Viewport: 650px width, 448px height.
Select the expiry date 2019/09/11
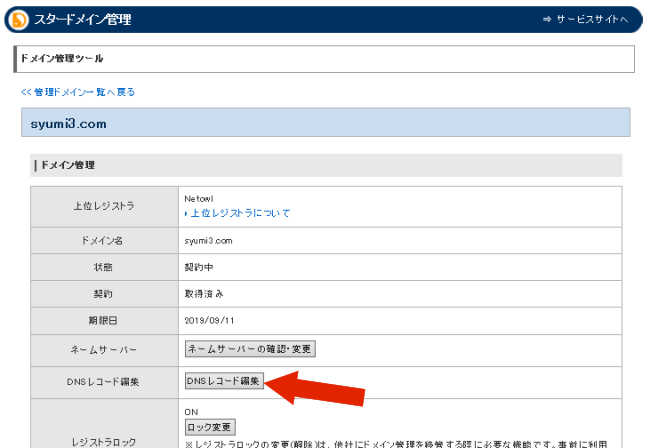point(209,322)
